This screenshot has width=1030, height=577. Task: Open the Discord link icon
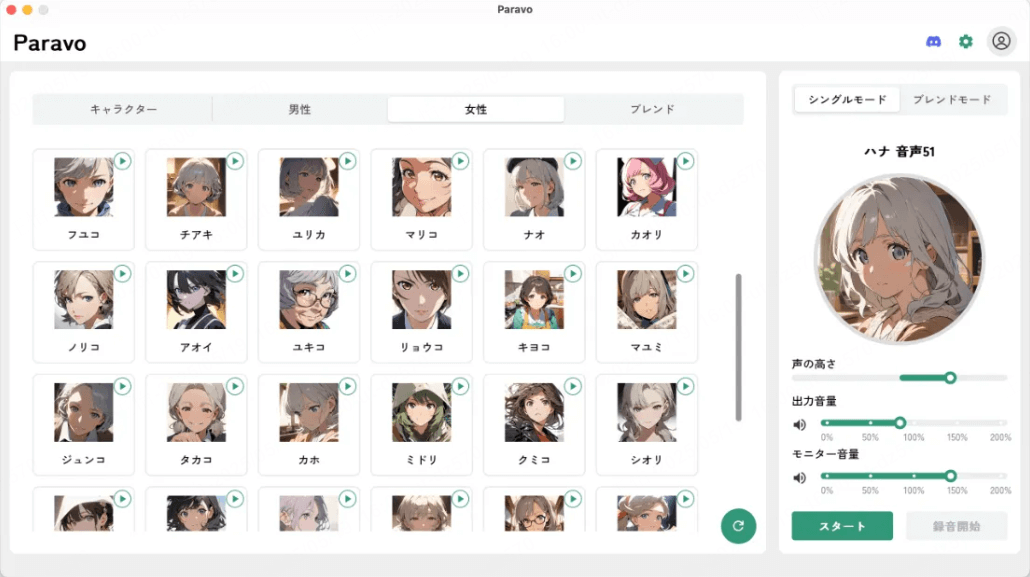933,42
